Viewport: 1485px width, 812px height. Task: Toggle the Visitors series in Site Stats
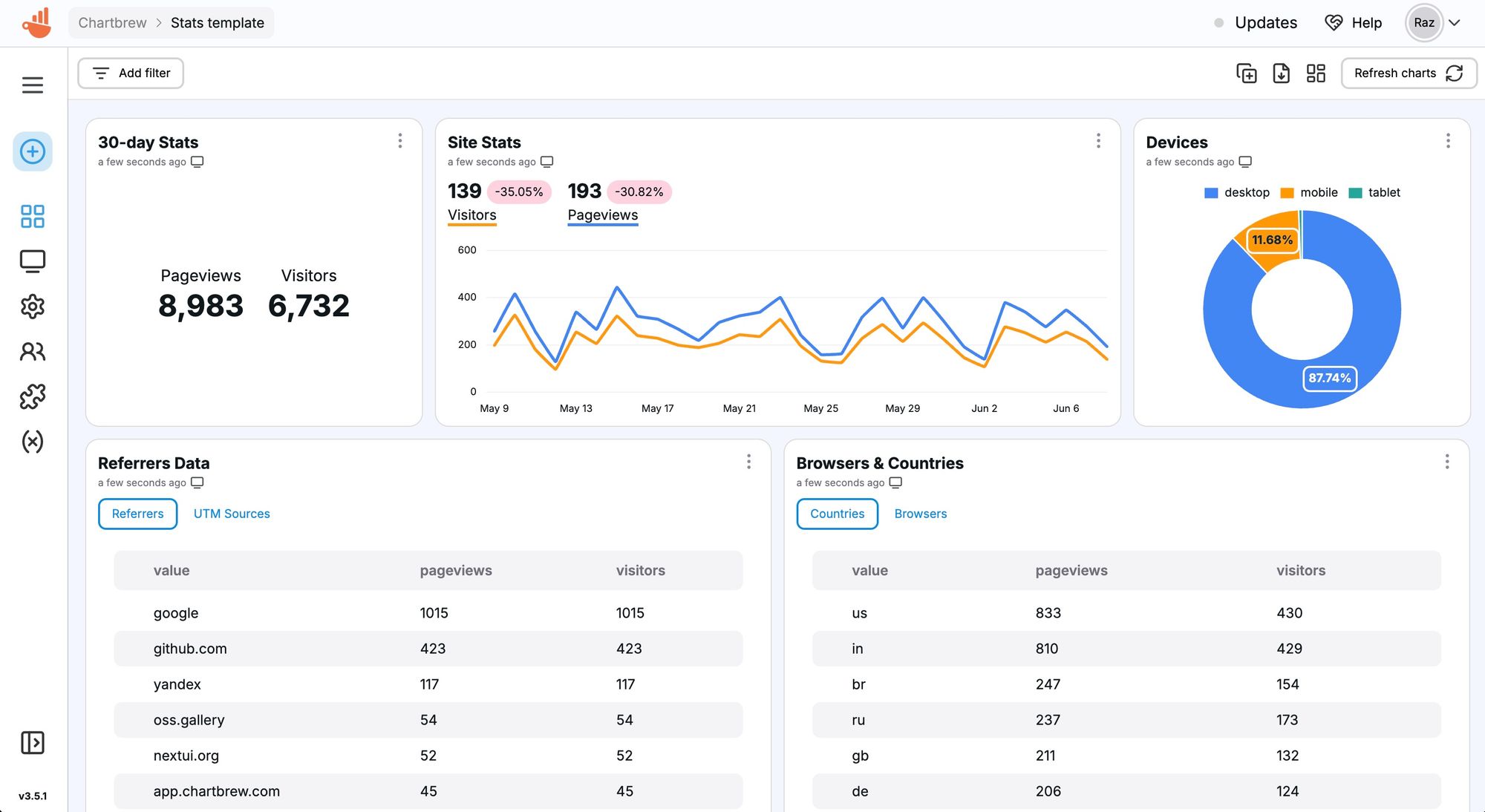click(471, 215)
